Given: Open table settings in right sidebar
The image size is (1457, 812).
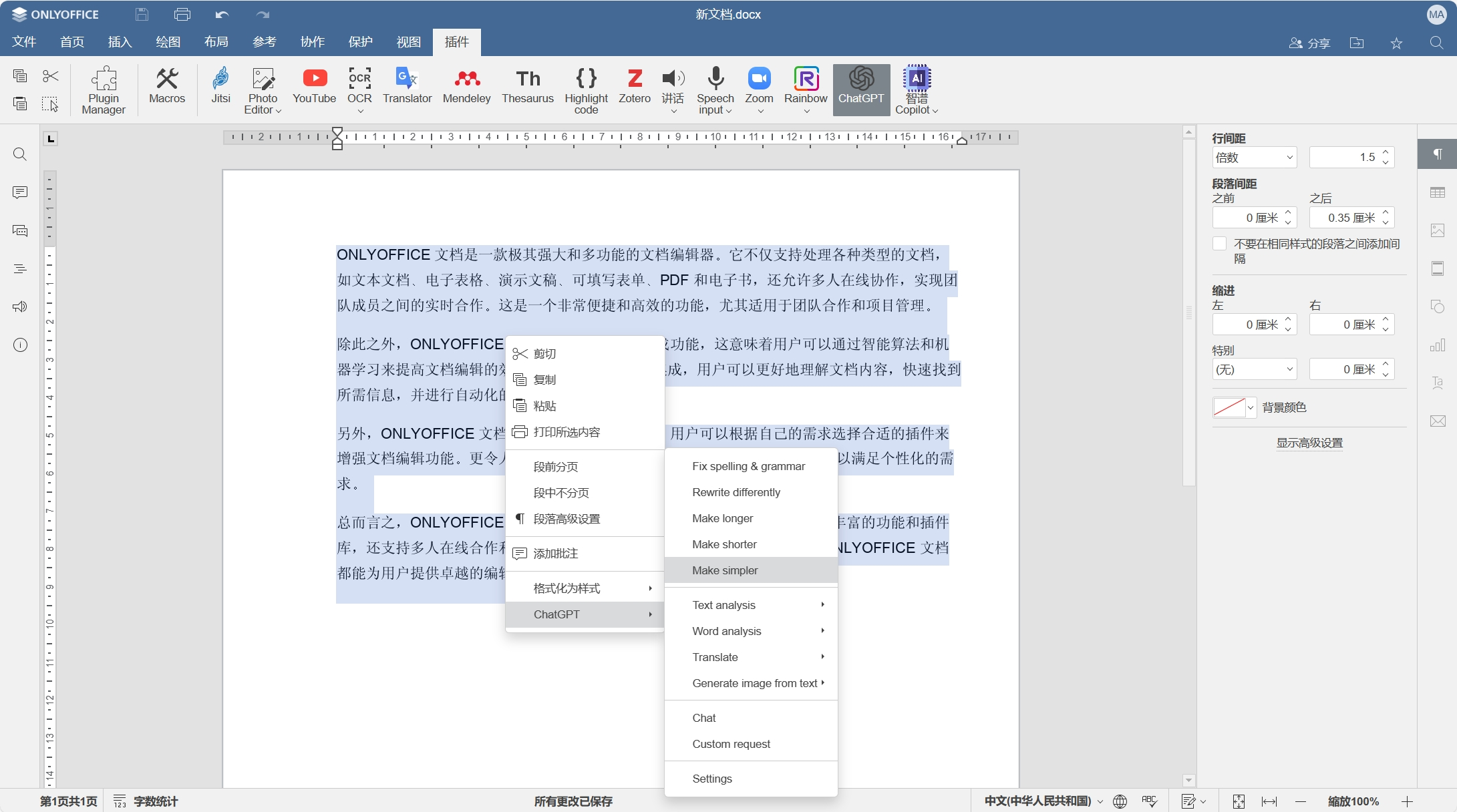Looking at the screenshot, I should point(1438,192).
